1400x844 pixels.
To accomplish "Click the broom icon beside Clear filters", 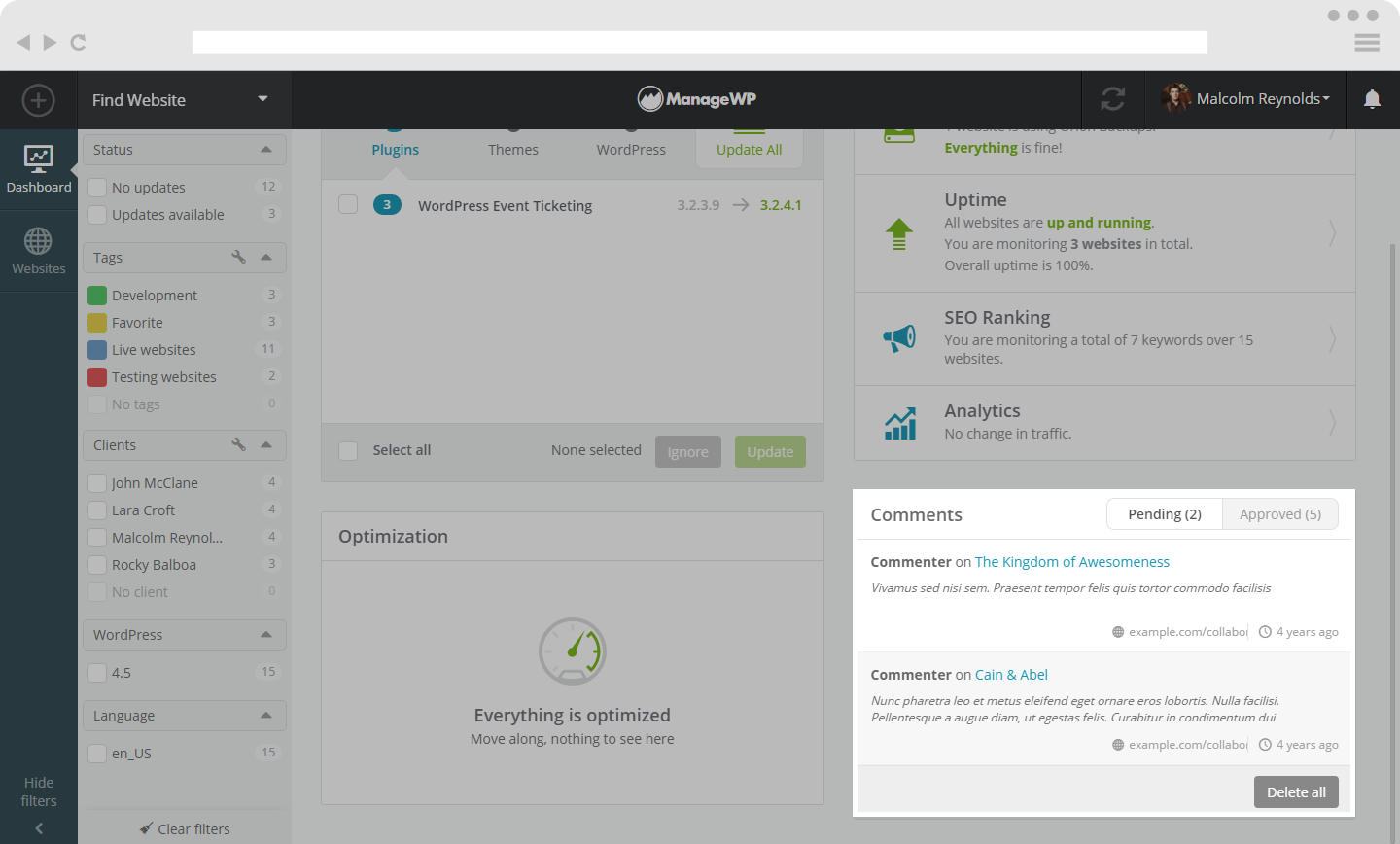I will [146, 828].
